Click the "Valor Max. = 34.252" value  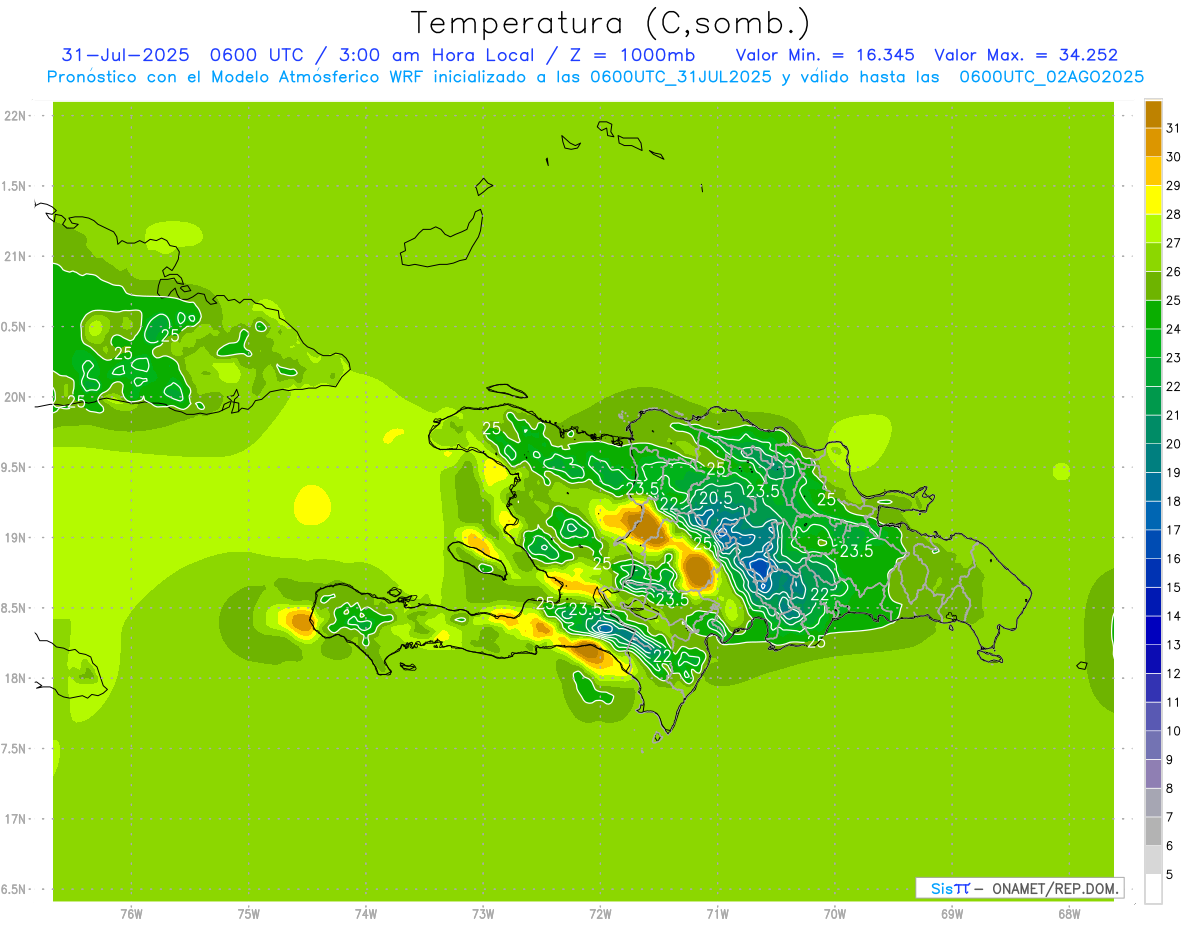[1026, 55]
